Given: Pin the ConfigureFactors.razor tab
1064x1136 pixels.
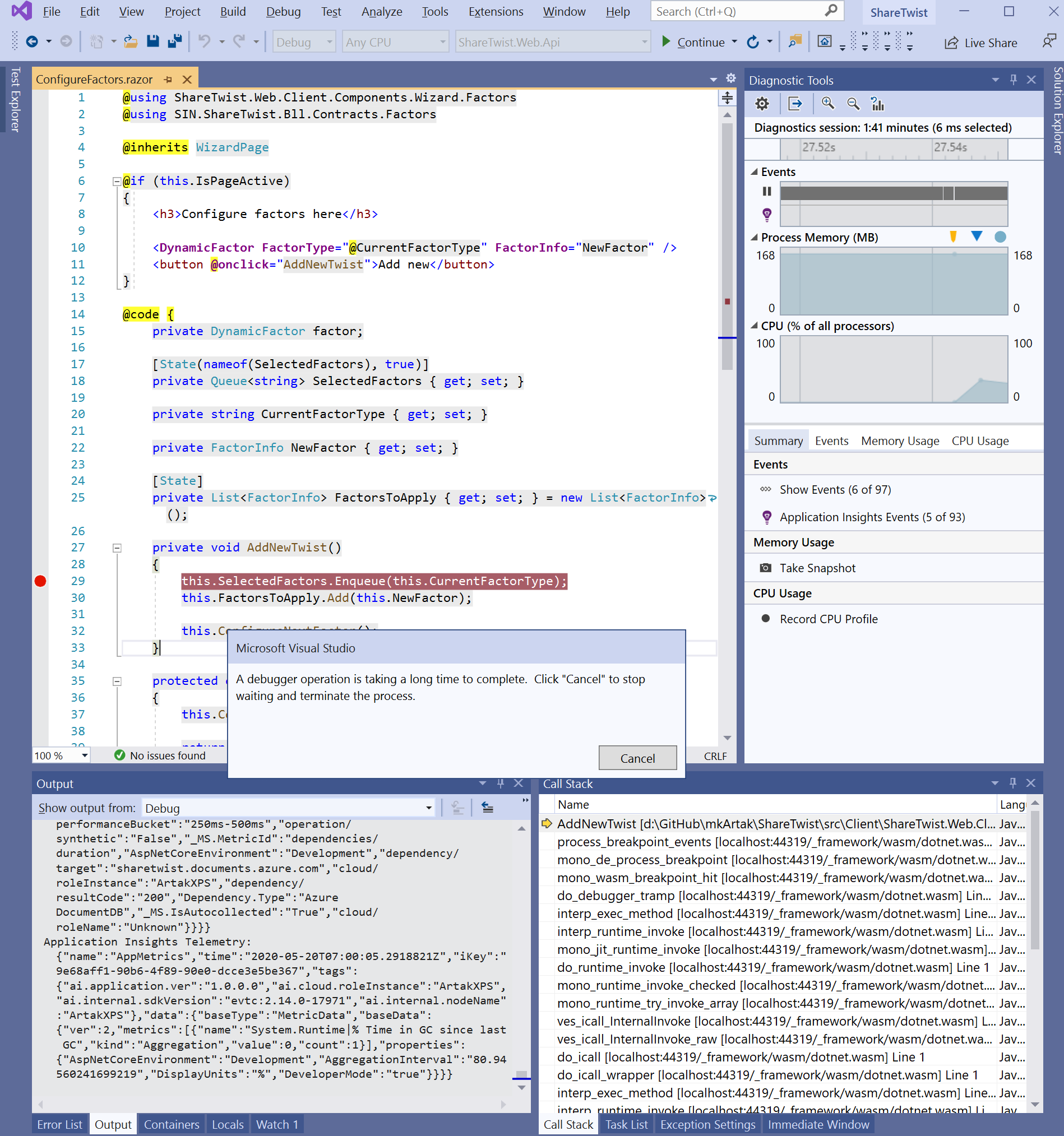Looking at the screenshot, I should point(168,80).
